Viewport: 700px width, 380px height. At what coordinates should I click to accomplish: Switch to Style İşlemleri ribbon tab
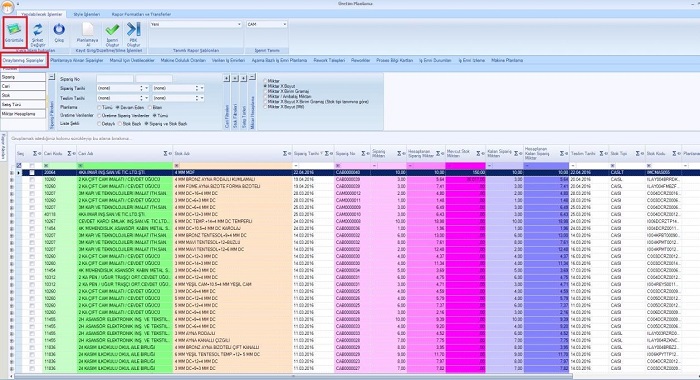[87, 14]
